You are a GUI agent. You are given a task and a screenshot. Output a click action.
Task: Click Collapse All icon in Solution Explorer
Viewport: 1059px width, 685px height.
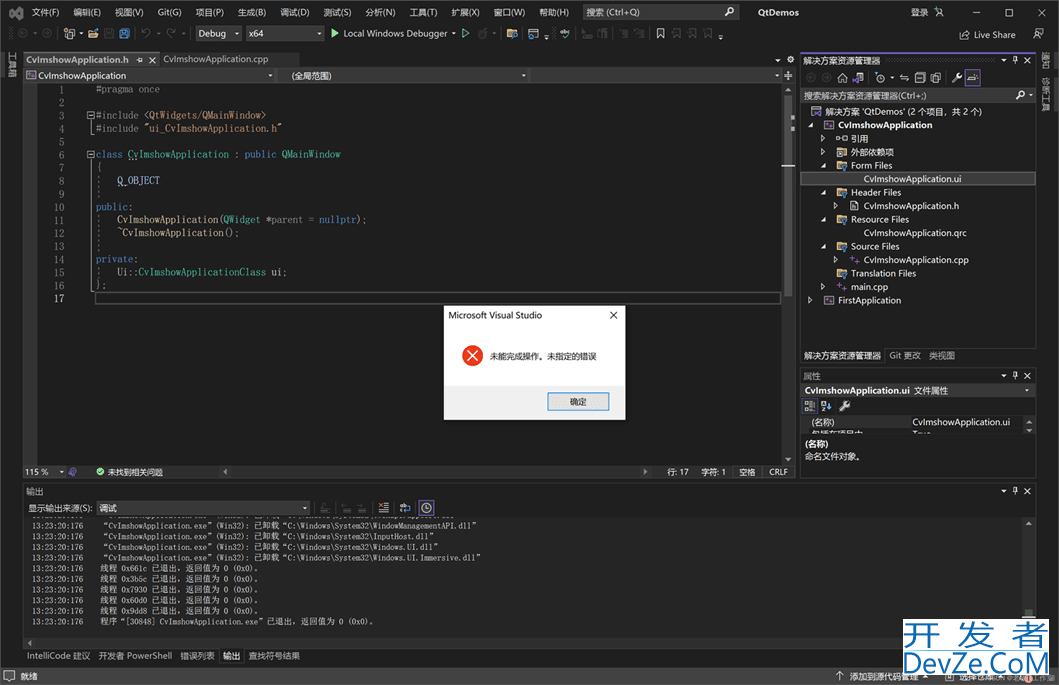920,78
